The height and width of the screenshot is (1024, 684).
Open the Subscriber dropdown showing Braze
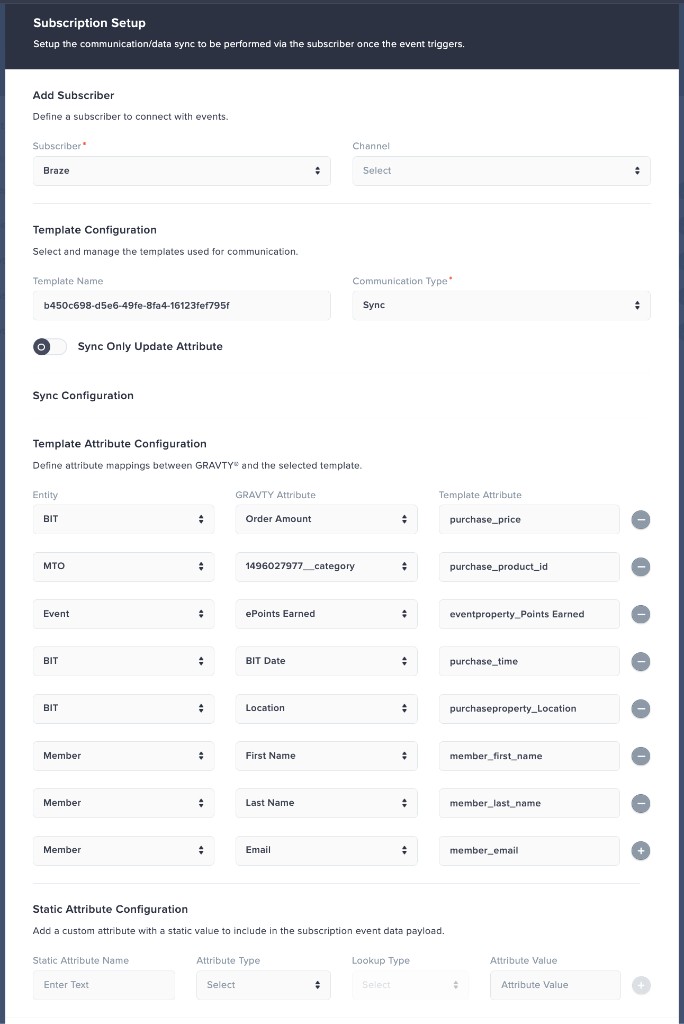[x=182, y=171]
